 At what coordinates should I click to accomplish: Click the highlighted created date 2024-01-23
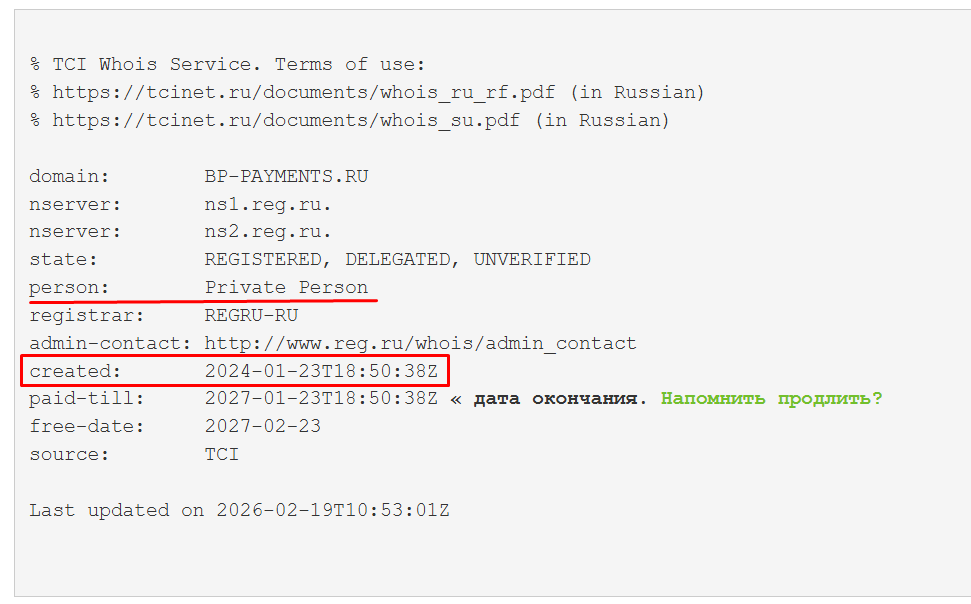pos(321,371)
